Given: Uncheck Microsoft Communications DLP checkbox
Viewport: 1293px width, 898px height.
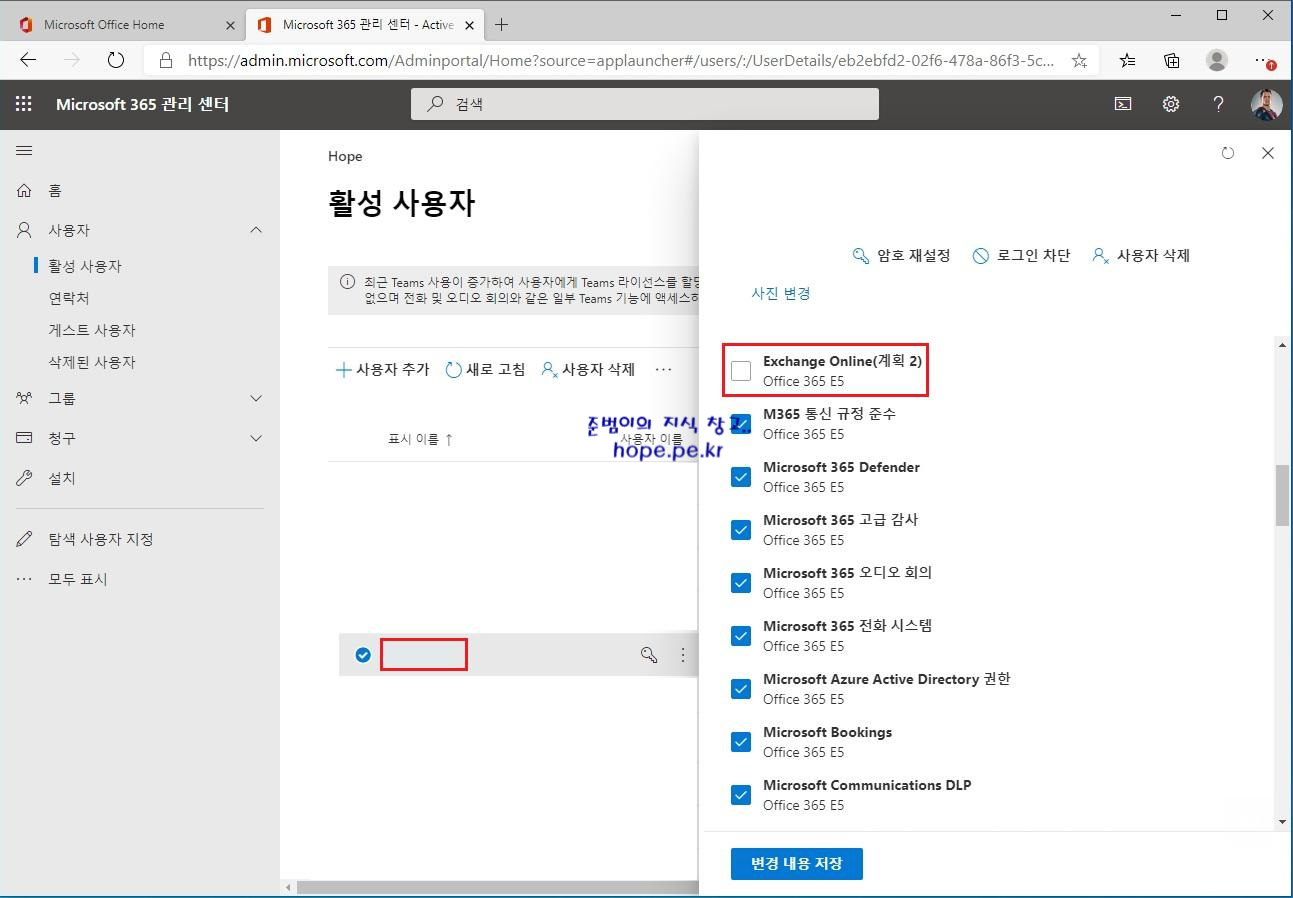Looking at the screenshot, I should [x=741, y=795].
